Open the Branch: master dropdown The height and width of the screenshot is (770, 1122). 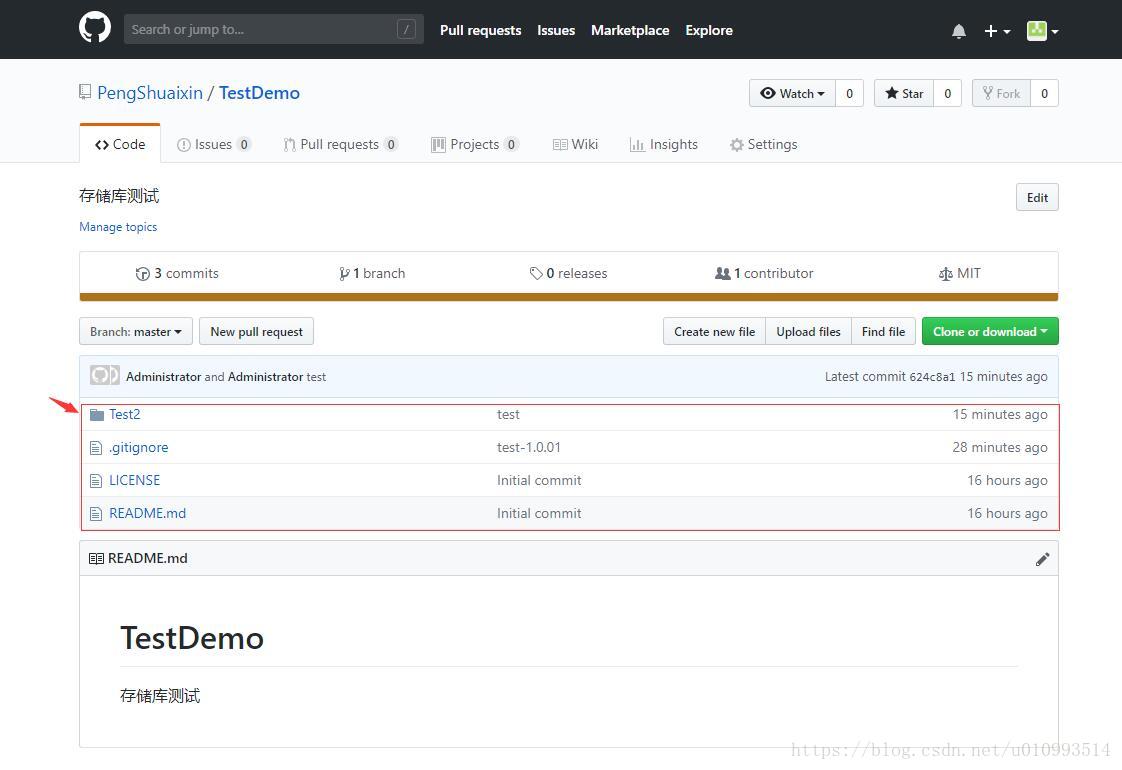click(136, 331)
